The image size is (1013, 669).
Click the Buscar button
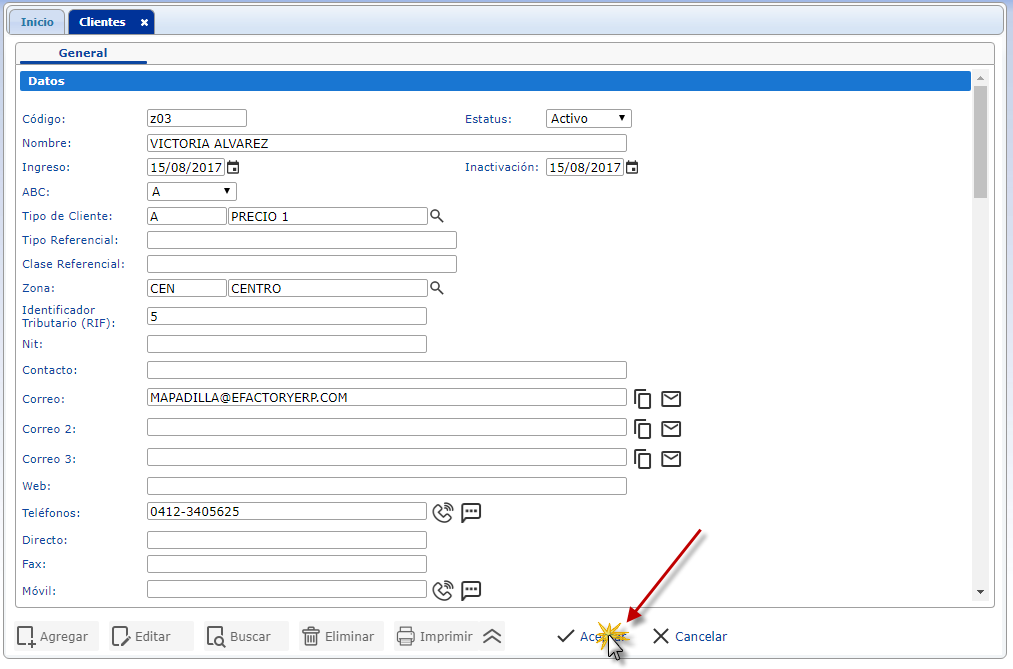click(246, 636)
